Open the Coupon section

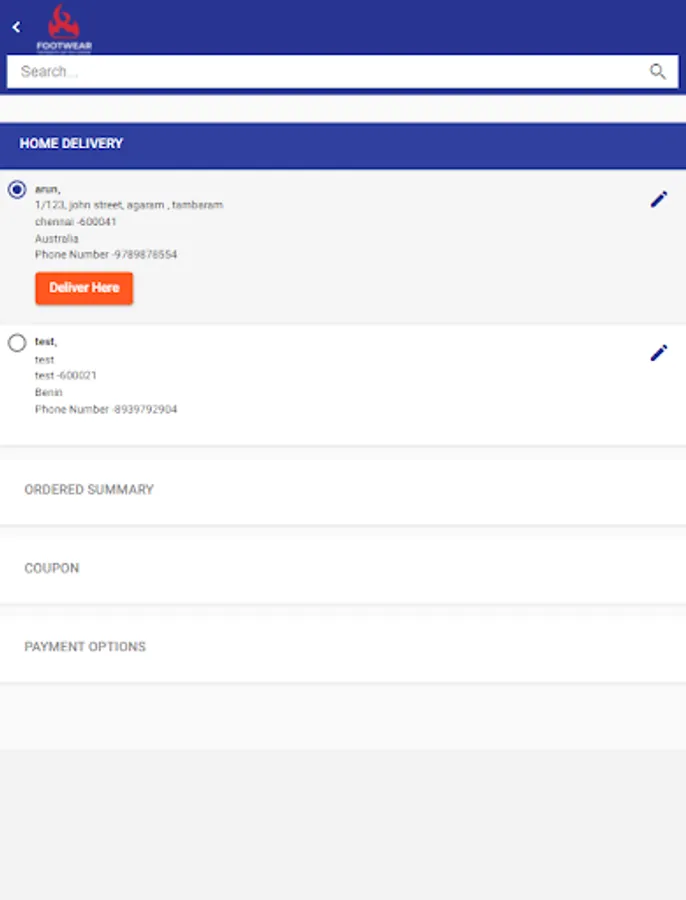[52, 568]
